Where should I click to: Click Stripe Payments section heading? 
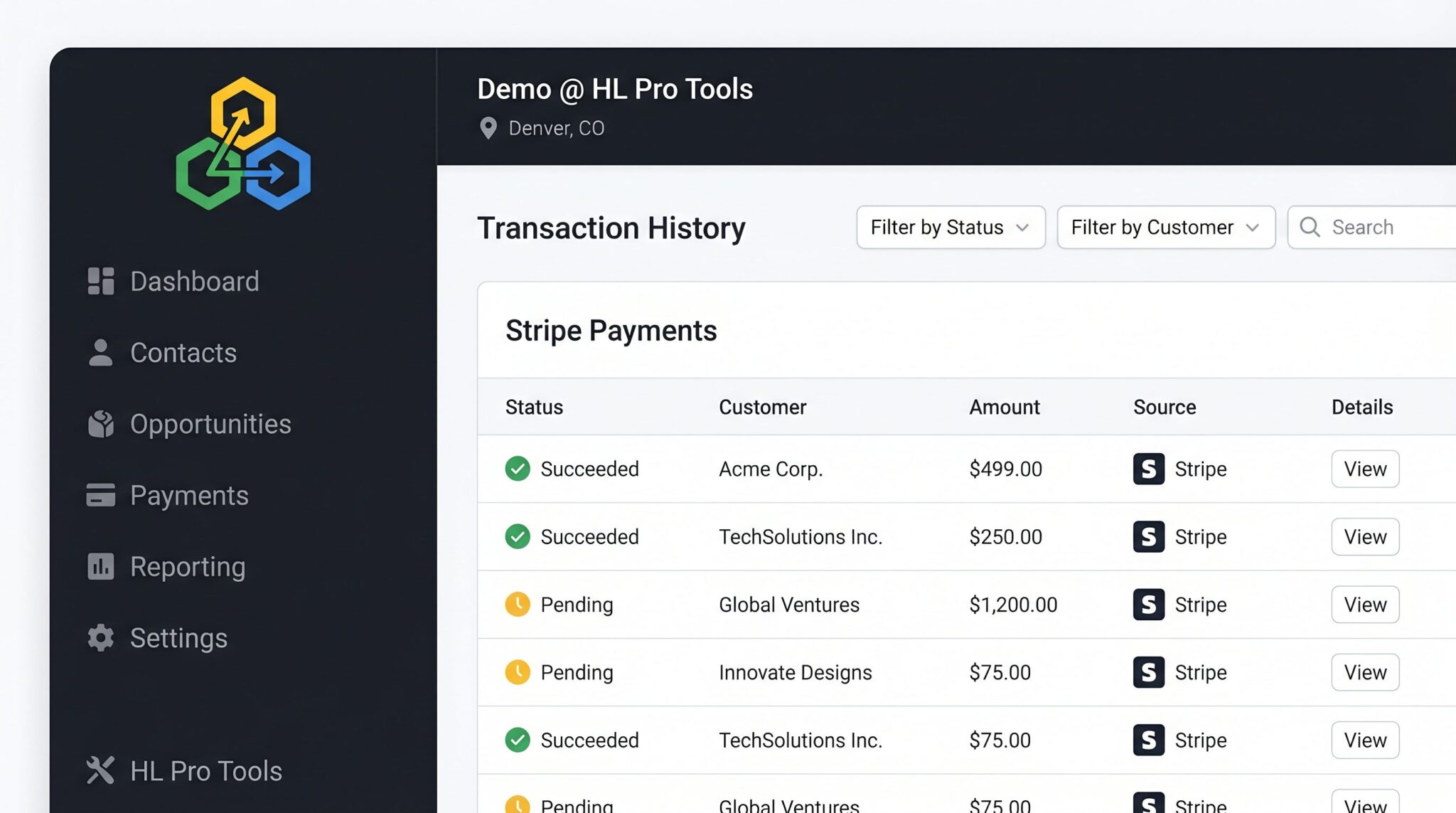pyautogui.click(x=611, y=331)
